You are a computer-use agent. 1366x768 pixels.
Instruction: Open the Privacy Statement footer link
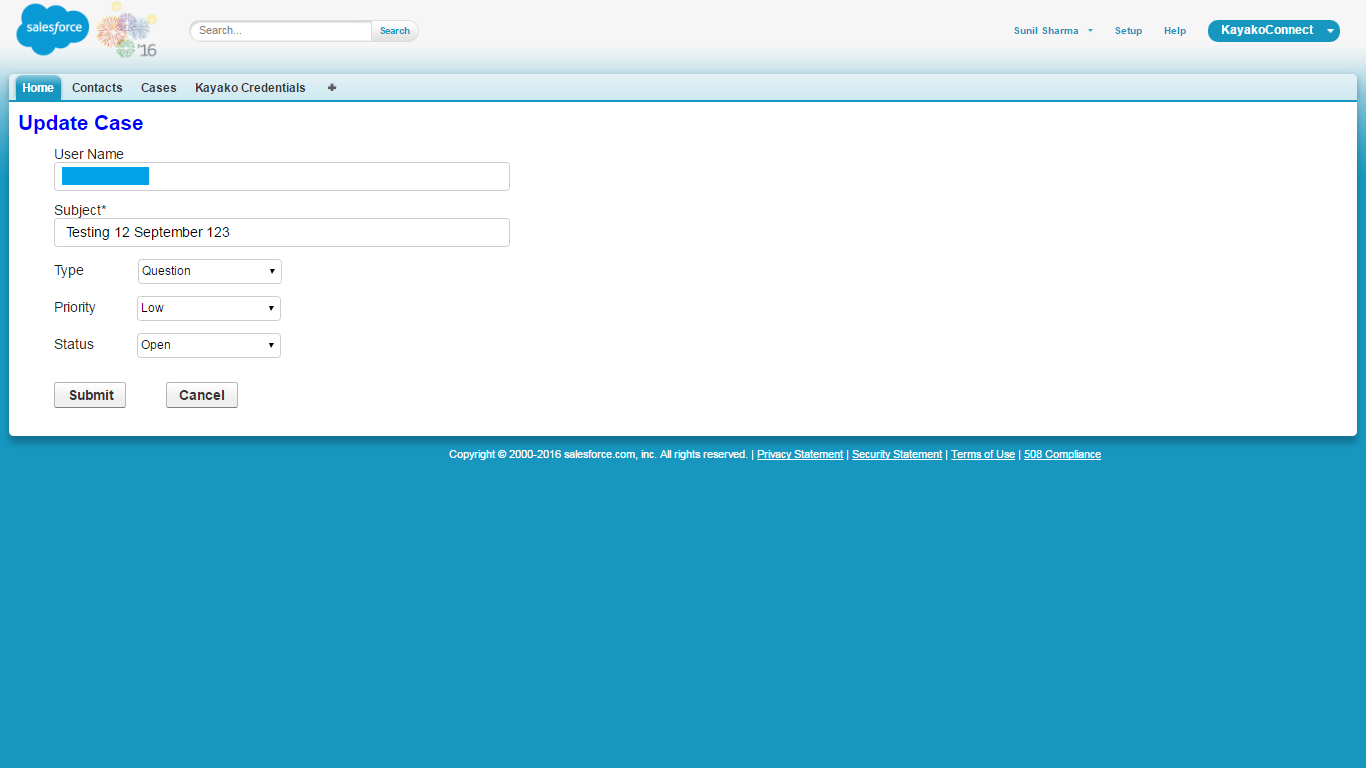pos(799,454)
